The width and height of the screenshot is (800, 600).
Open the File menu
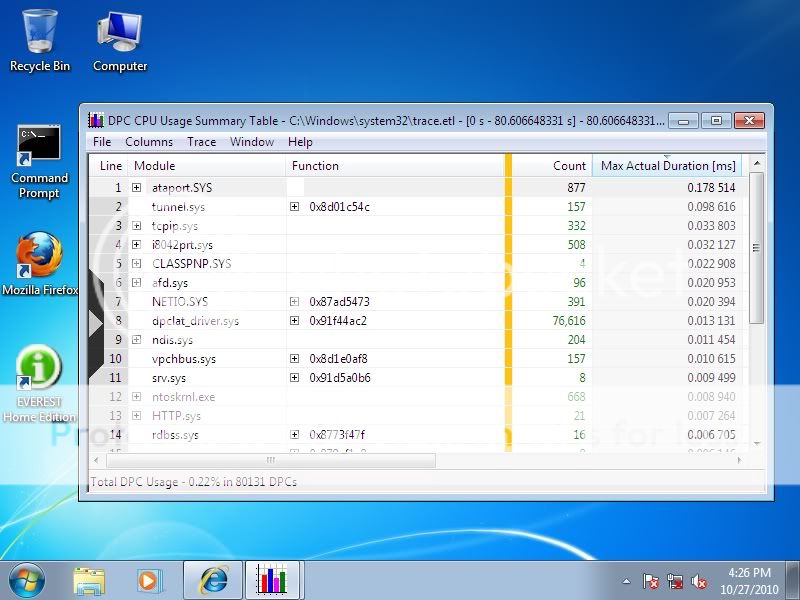(102, 141)
